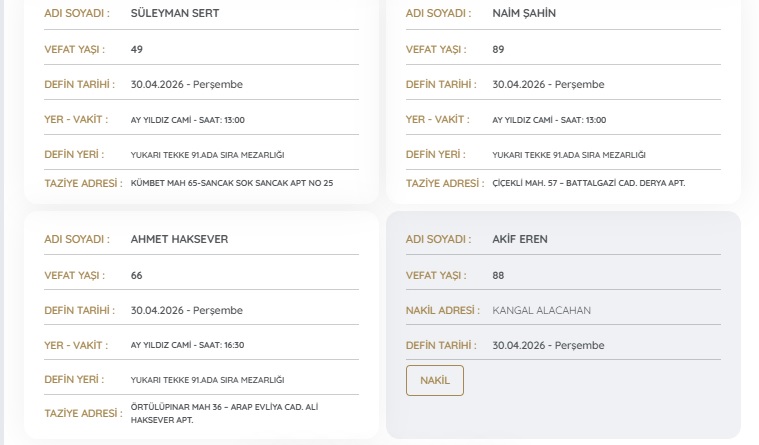Image resolution: width=759 pixels, height=445 pixels.
Task: Click Süleyman Sert's AY YILDIZ CAMİ 13:00 time
Action: (187, 120)
